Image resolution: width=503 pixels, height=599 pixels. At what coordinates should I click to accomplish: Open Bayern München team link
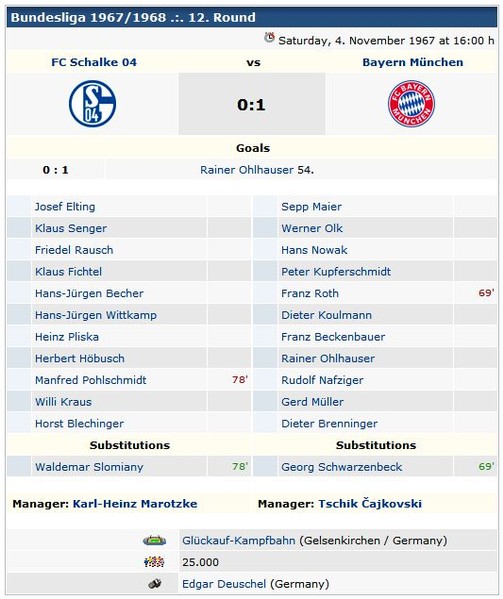pyautogui.click(x=413, y=62)
